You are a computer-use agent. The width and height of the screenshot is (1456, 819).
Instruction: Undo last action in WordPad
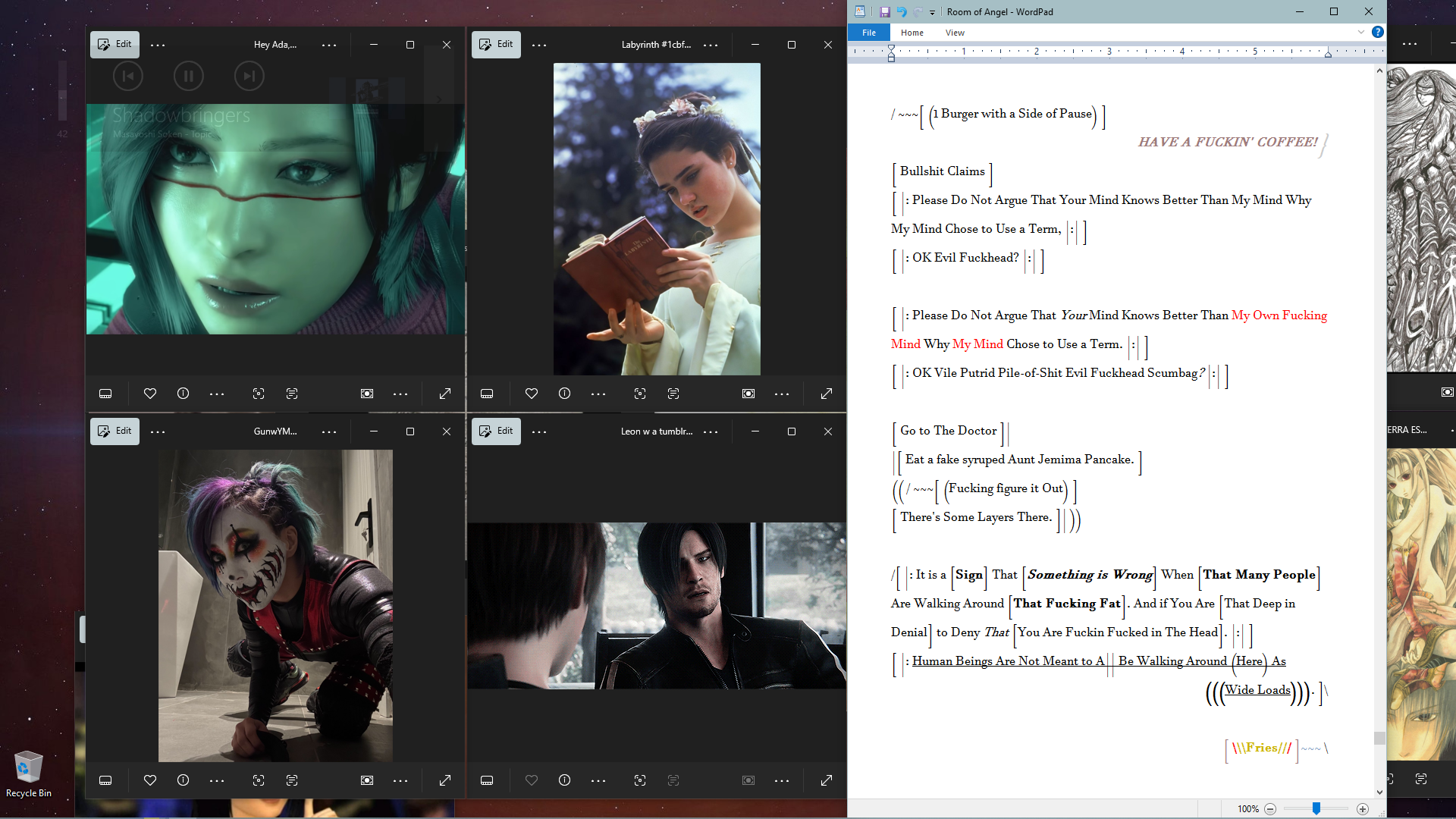point(902,12)
